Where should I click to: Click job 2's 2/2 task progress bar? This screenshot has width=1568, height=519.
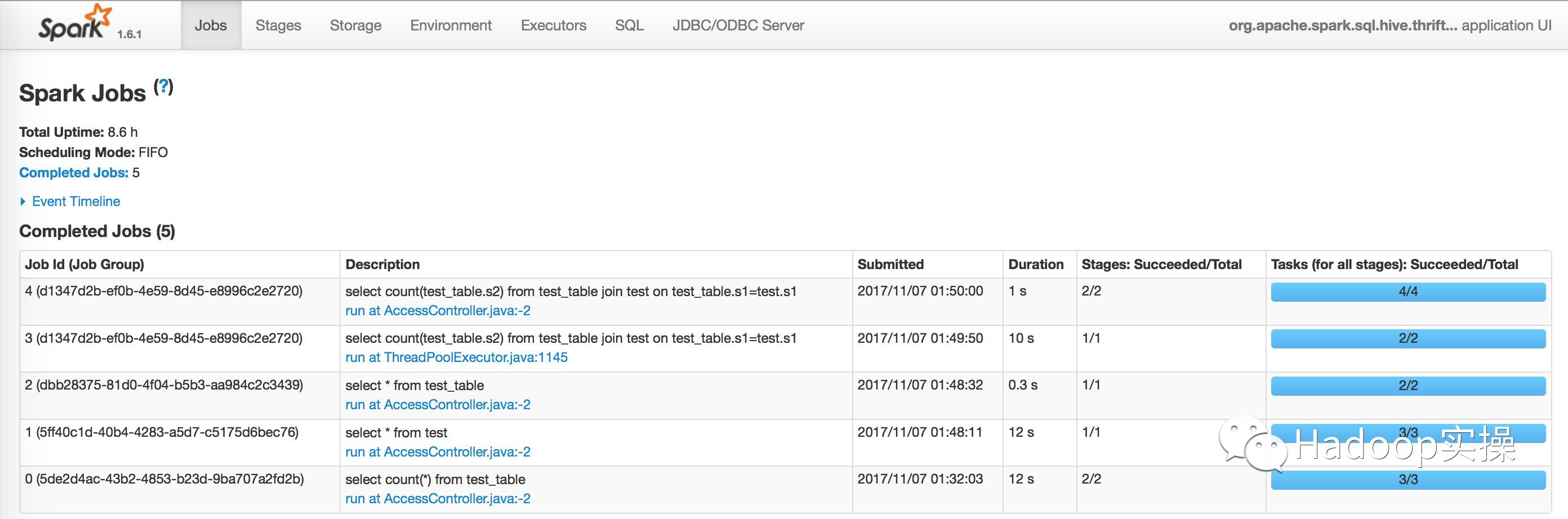1408,386
